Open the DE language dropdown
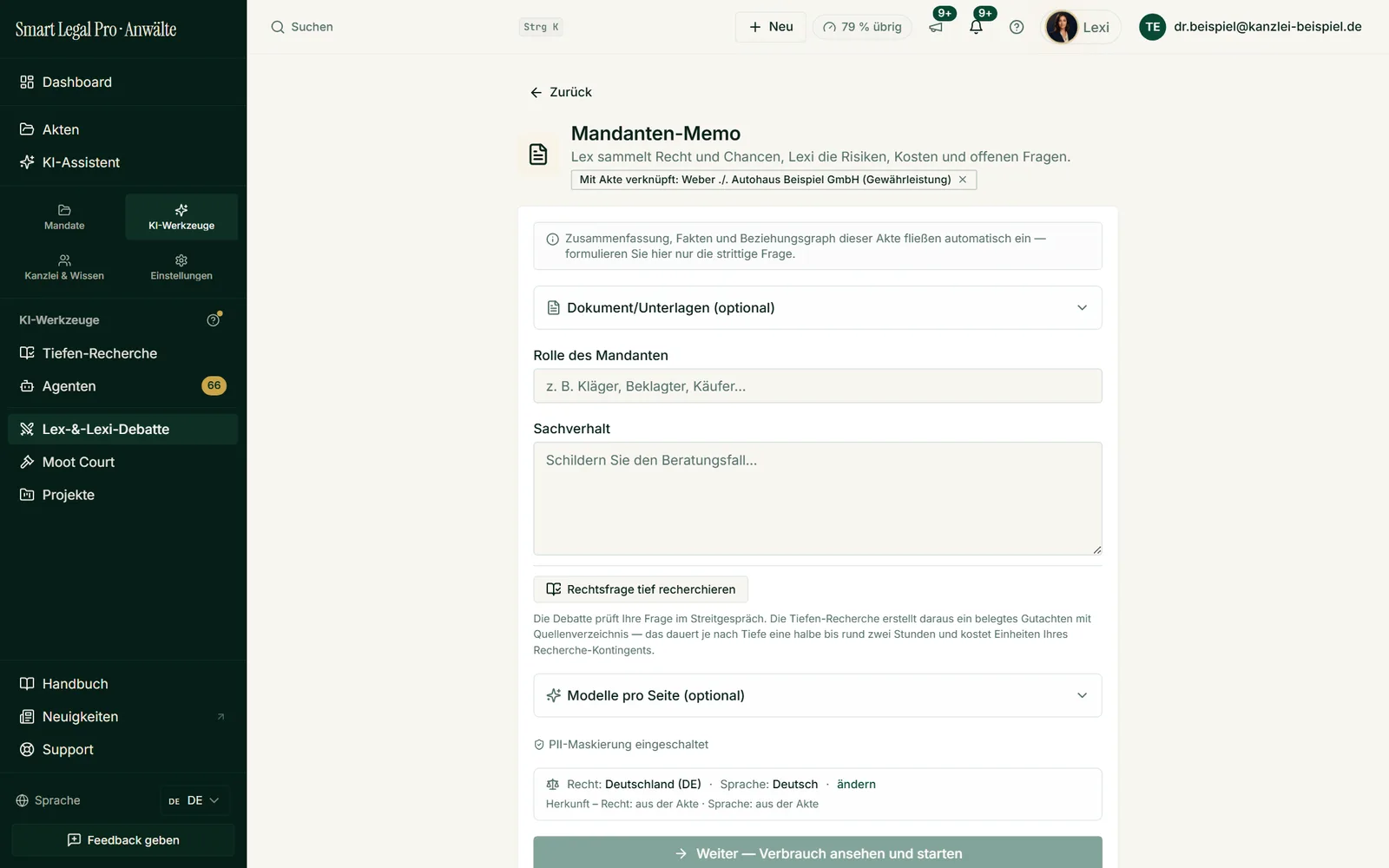1389x868 pixels. 194,800
